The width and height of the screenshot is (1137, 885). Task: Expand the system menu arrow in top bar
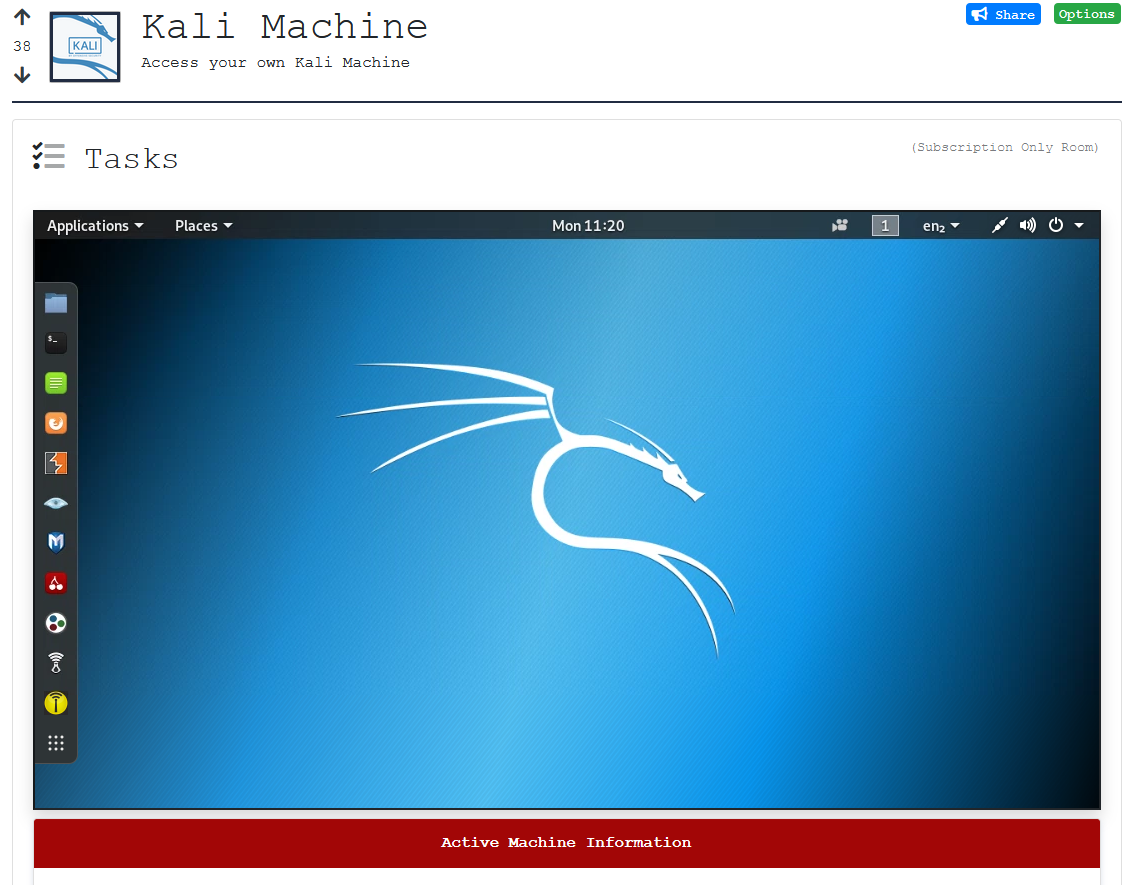(x=1079, y=226)
